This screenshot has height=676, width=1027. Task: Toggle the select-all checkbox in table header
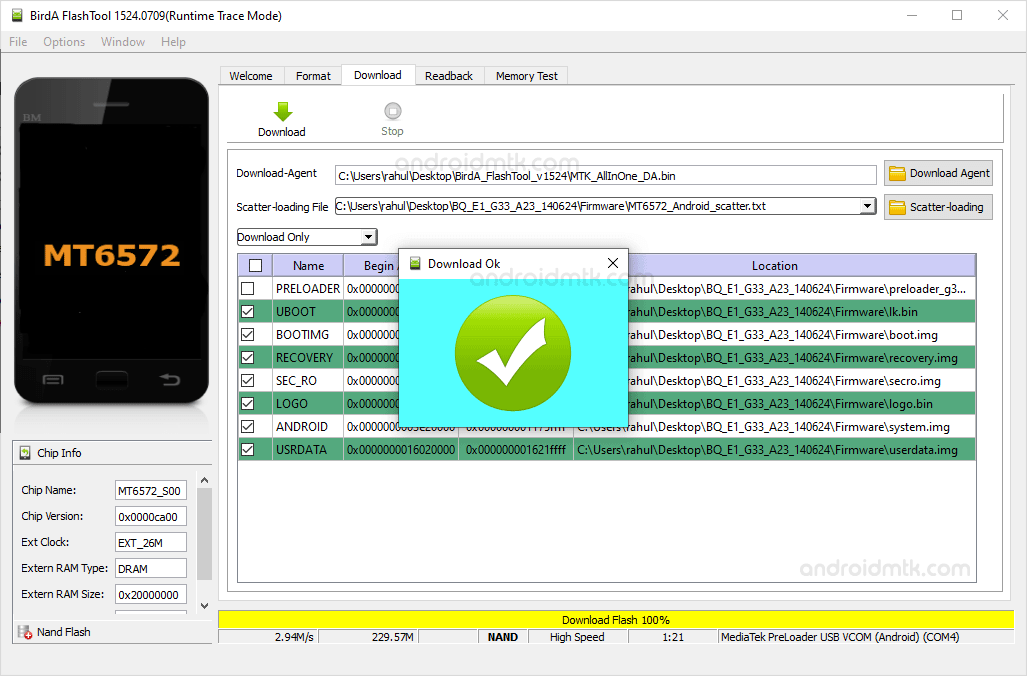255,266
